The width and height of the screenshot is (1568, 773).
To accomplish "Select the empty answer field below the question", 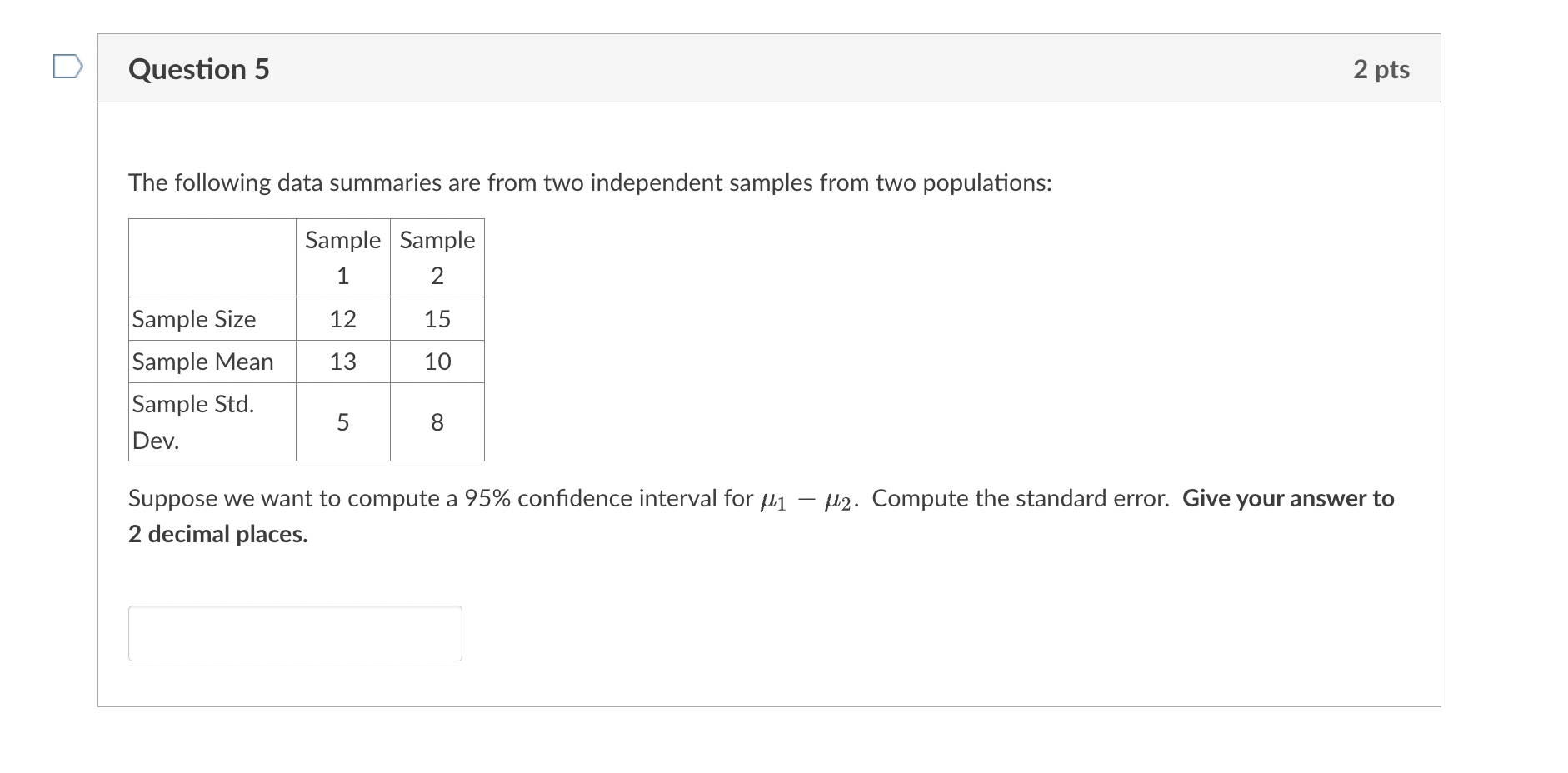I will pyautogui.click(x=294, y=633).
